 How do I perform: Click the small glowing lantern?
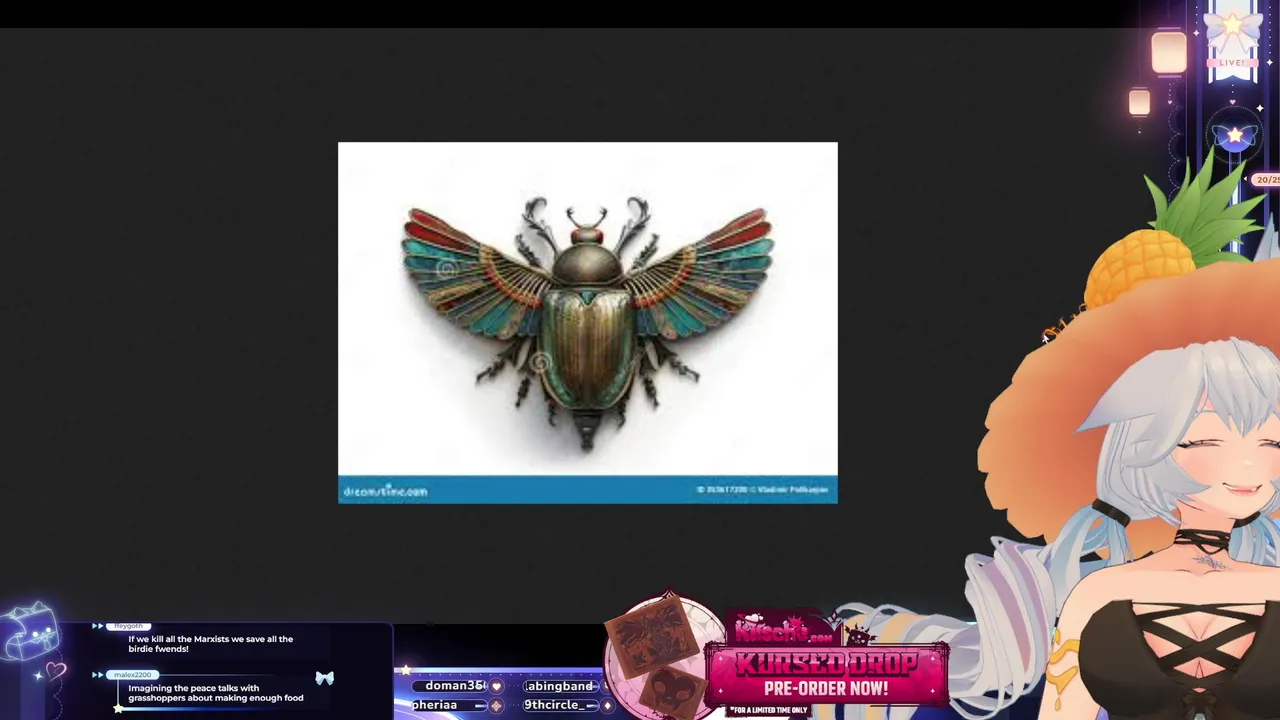pos(1139,102)
